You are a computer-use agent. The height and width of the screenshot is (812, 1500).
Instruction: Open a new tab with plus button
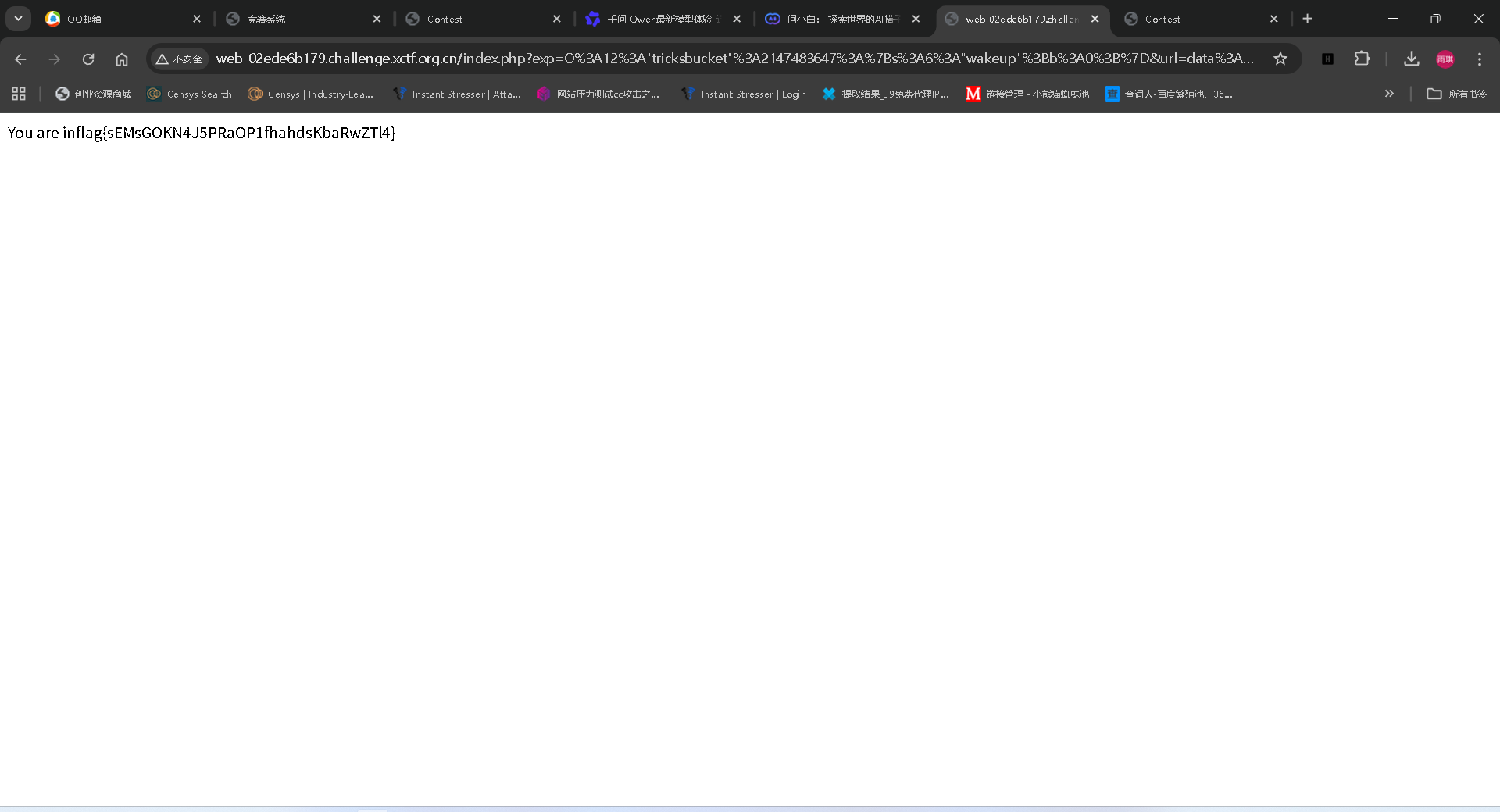1308,19
